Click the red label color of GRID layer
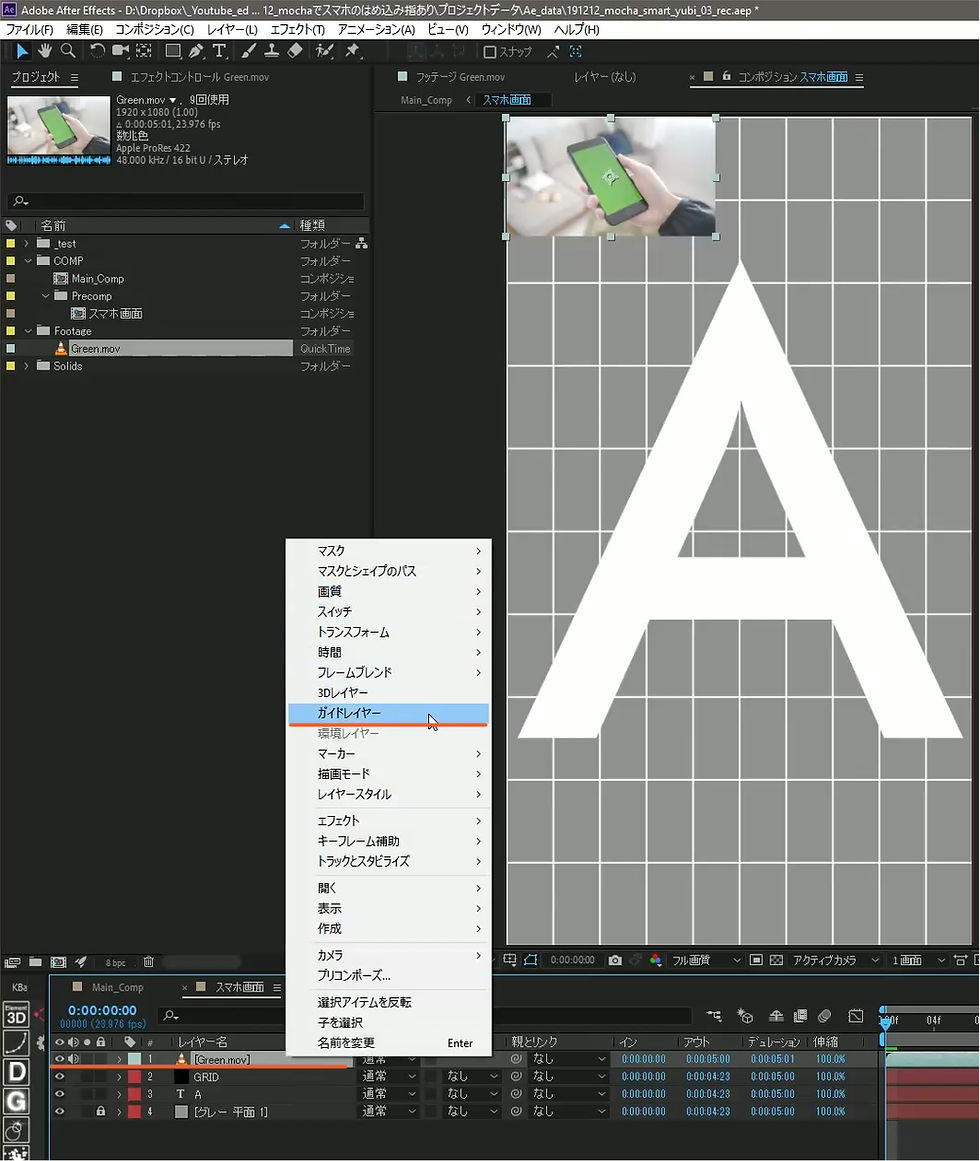 tap(134, 1077)
